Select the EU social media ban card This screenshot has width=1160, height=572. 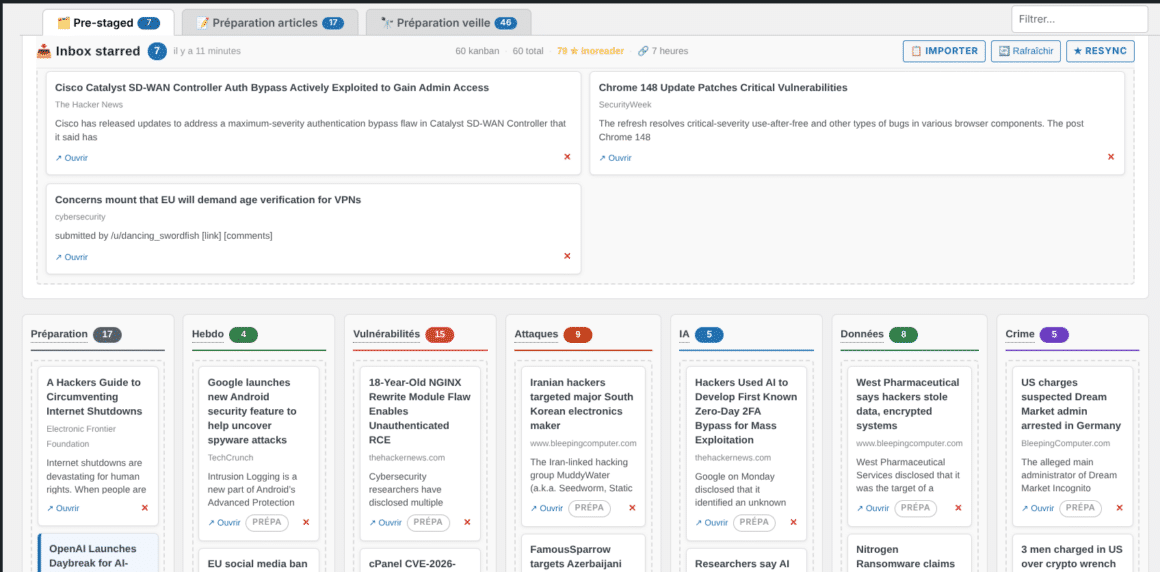click(x=259, y=559)
